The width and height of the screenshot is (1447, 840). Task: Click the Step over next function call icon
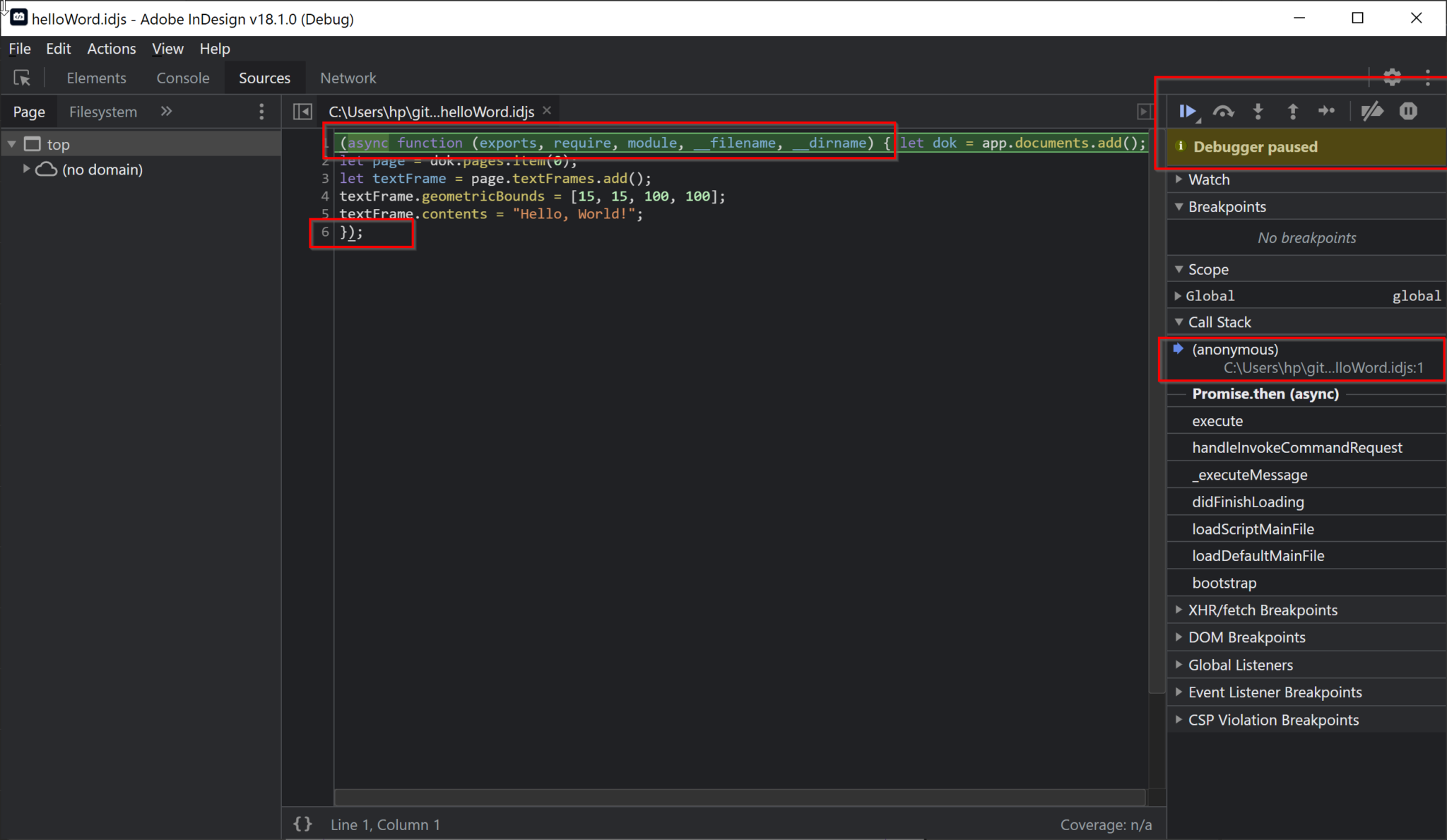click(x=1222, y=111)
